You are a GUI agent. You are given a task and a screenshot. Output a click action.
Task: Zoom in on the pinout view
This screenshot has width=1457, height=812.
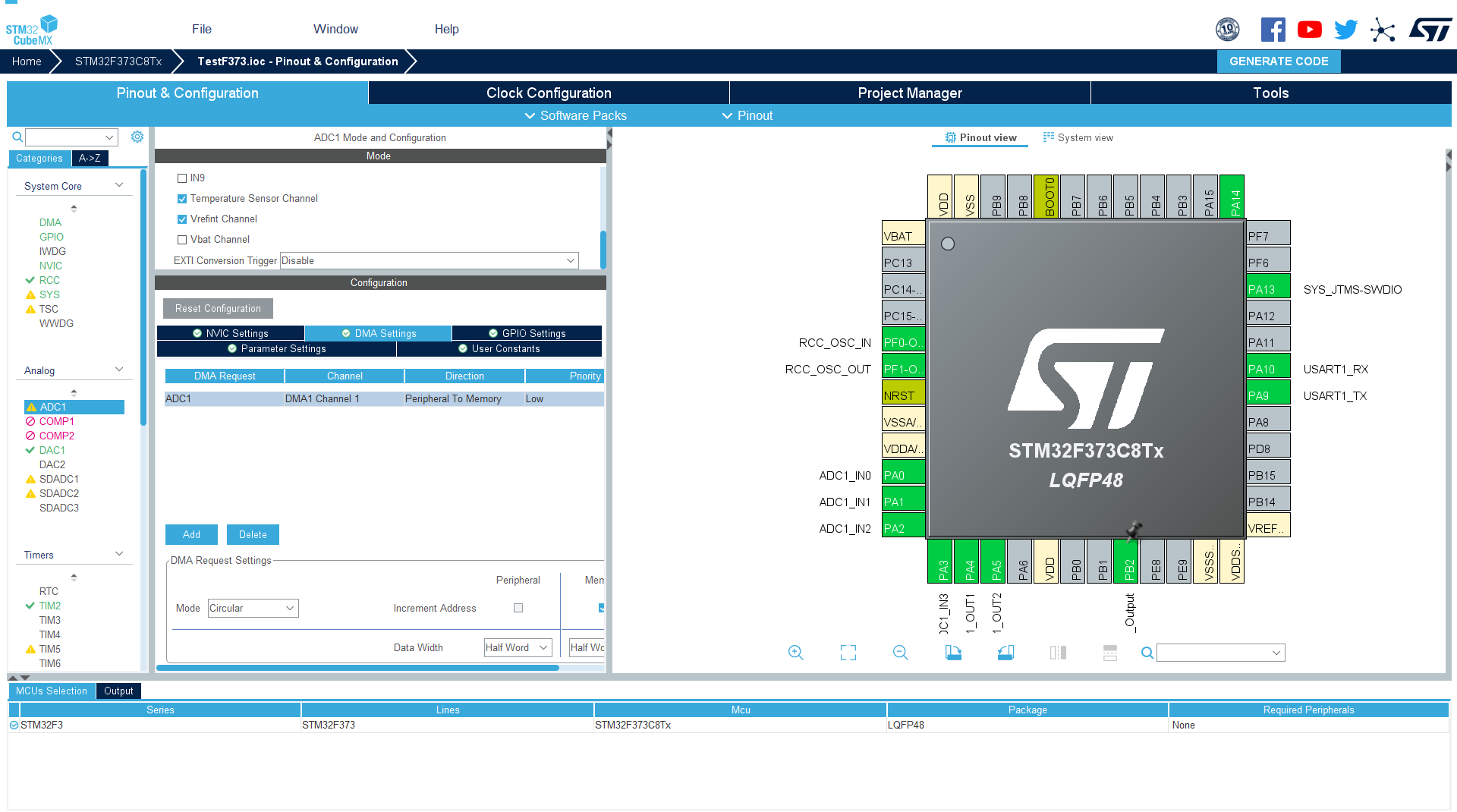coord(795,652)
